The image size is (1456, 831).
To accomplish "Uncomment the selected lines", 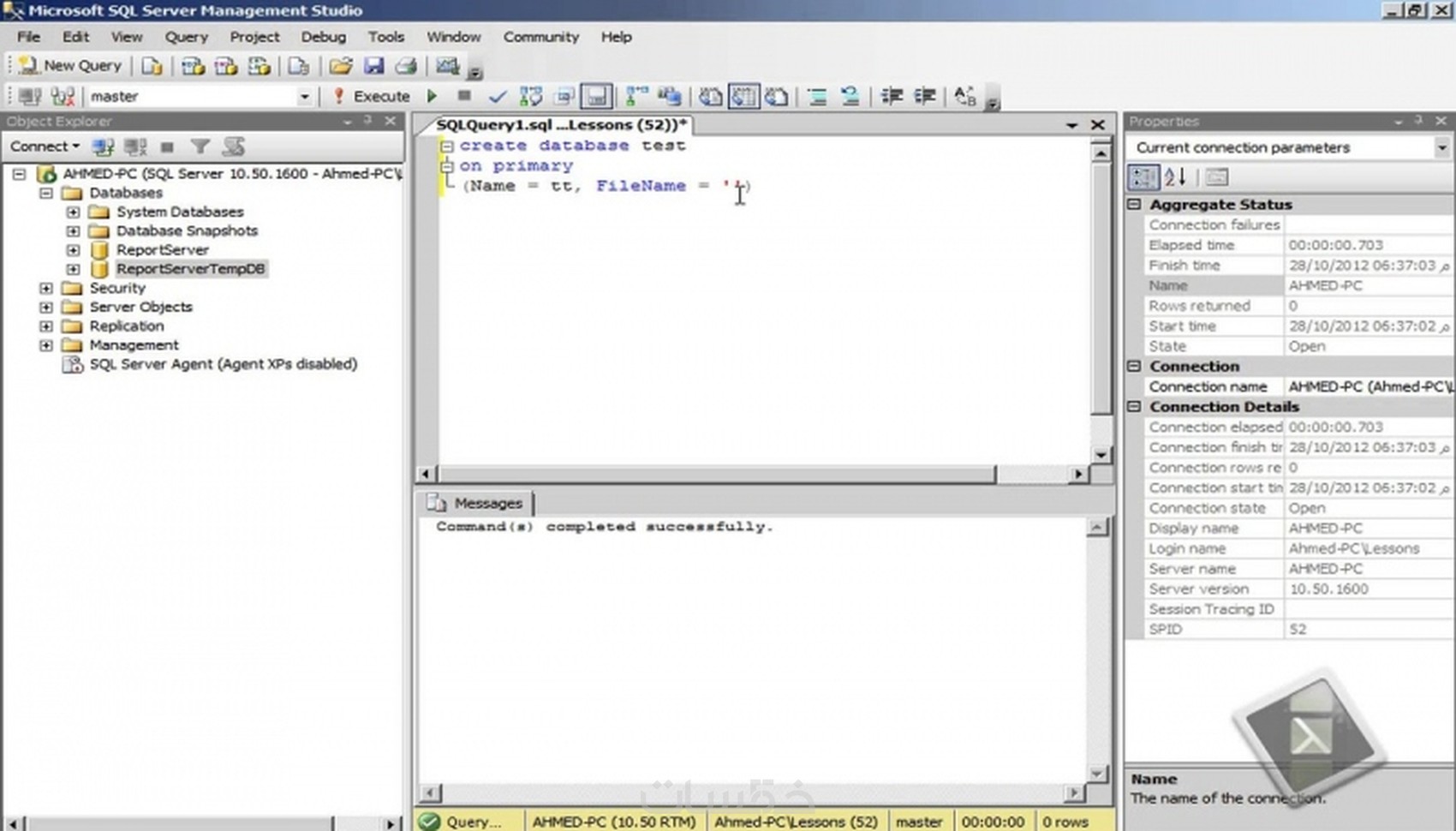I will coord(850,96).
